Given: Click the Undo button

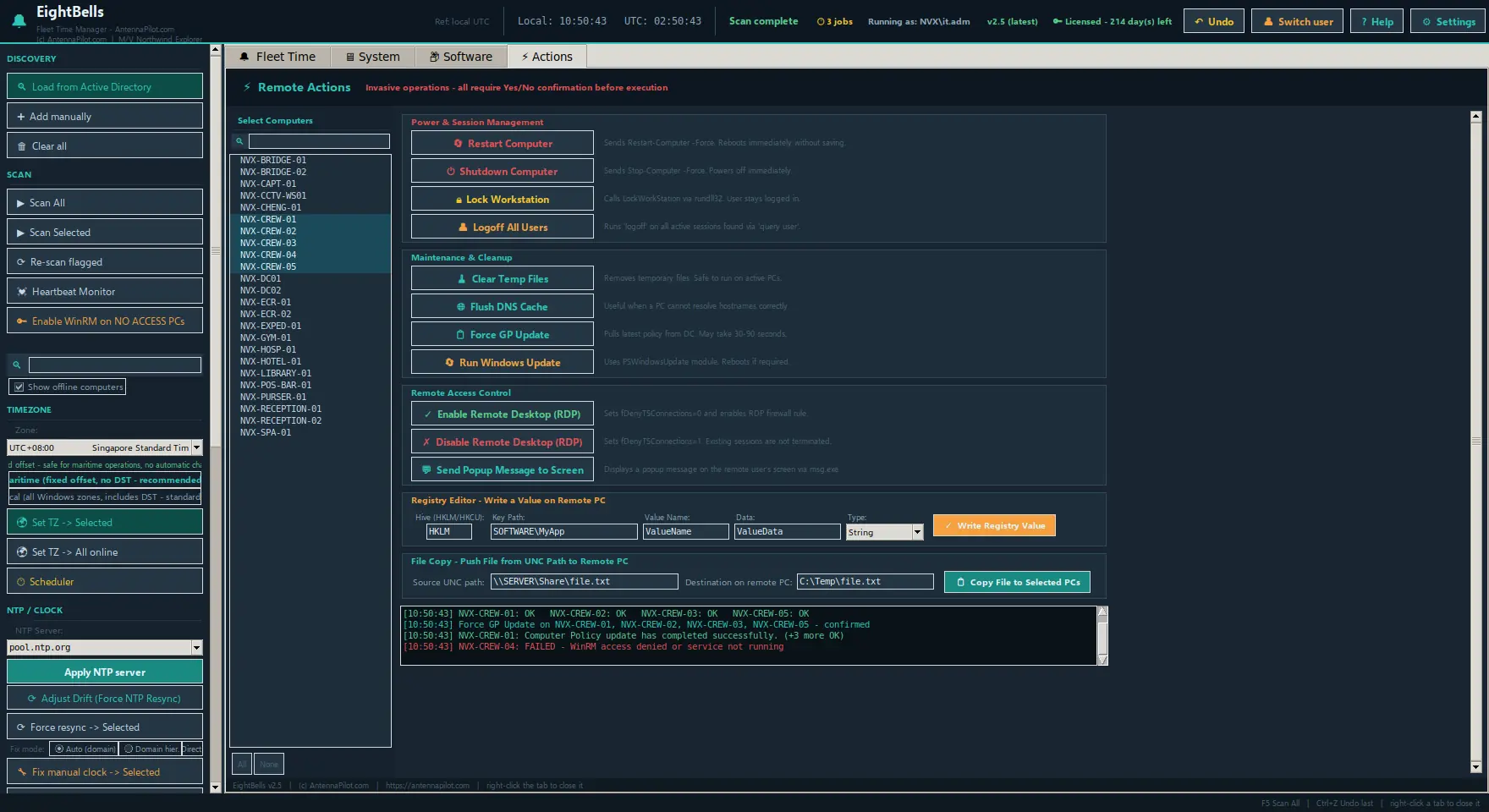Looking at the screenshot, I should click(x=1213, y=21).
